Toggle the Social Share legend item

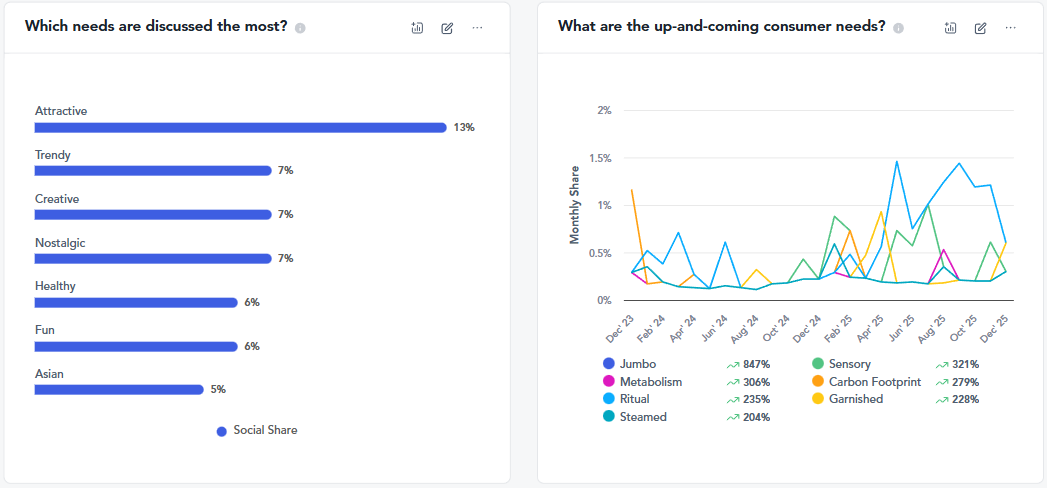256,431
